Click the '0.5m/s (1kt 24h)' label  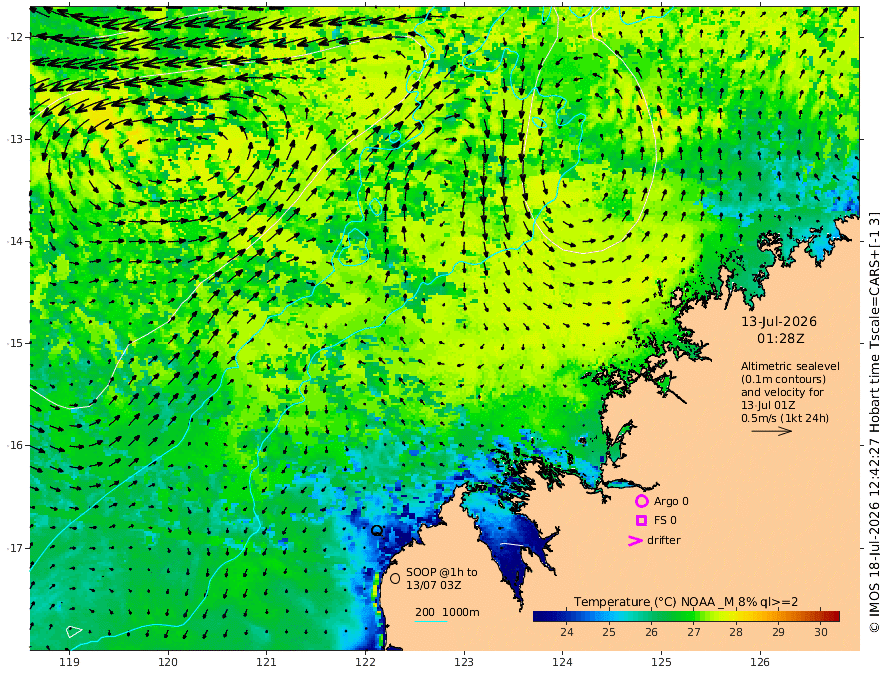point(785,418)
